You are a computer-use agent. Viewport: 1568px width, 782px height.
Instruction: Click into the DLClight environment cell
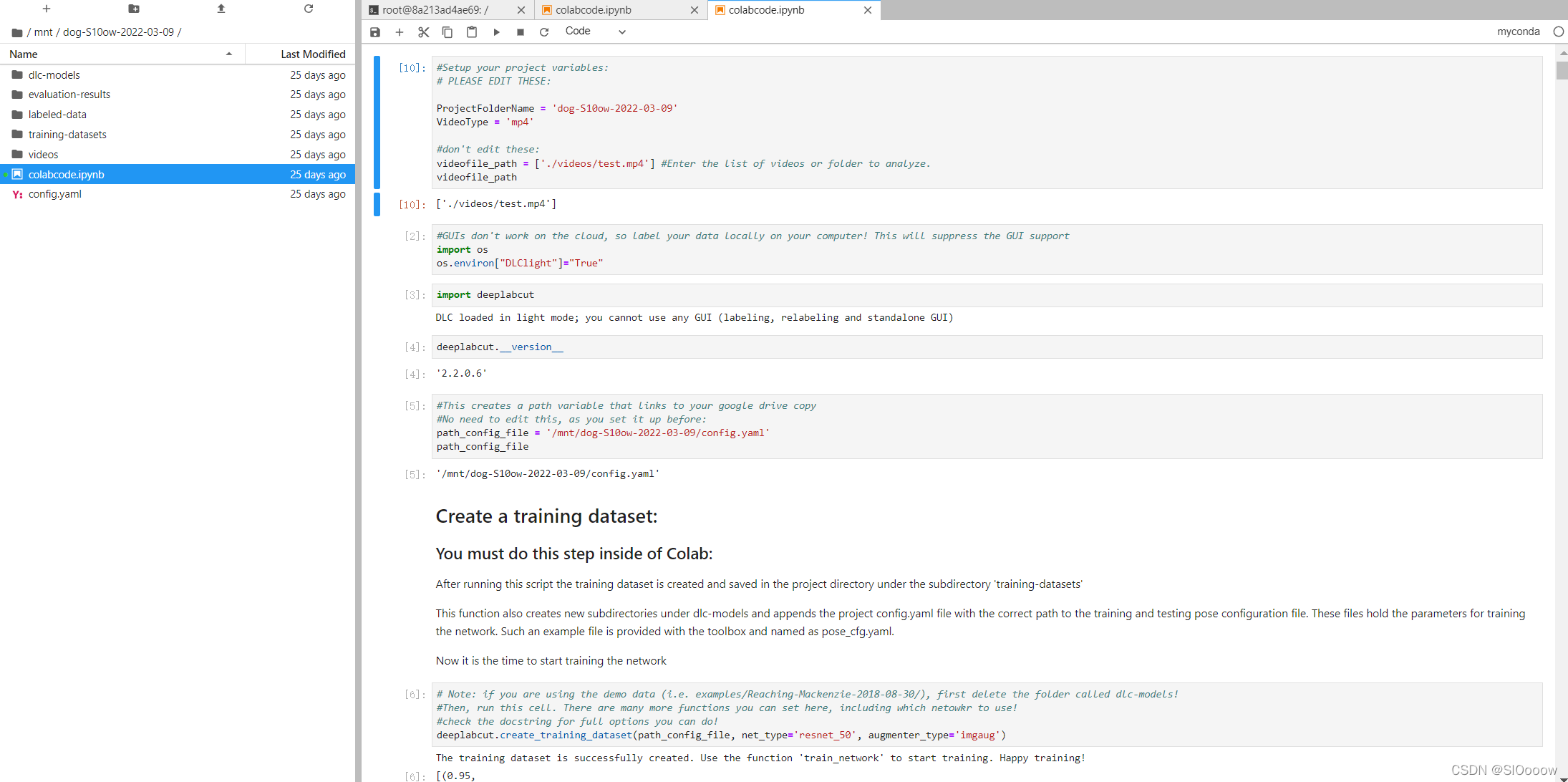point(987,249)
